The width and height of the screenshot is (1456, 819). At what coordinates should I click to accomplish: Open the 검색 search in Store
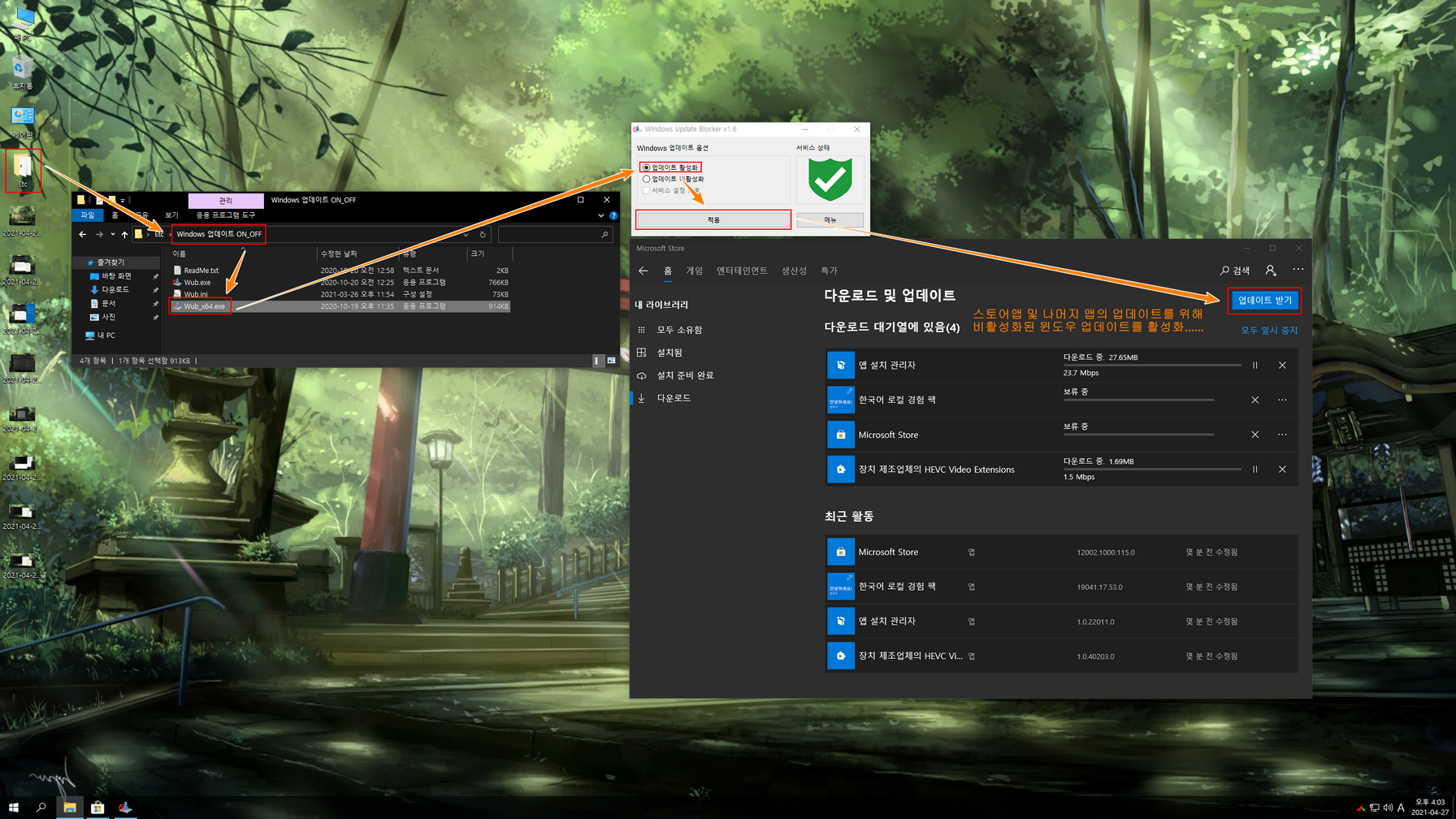1235,271
